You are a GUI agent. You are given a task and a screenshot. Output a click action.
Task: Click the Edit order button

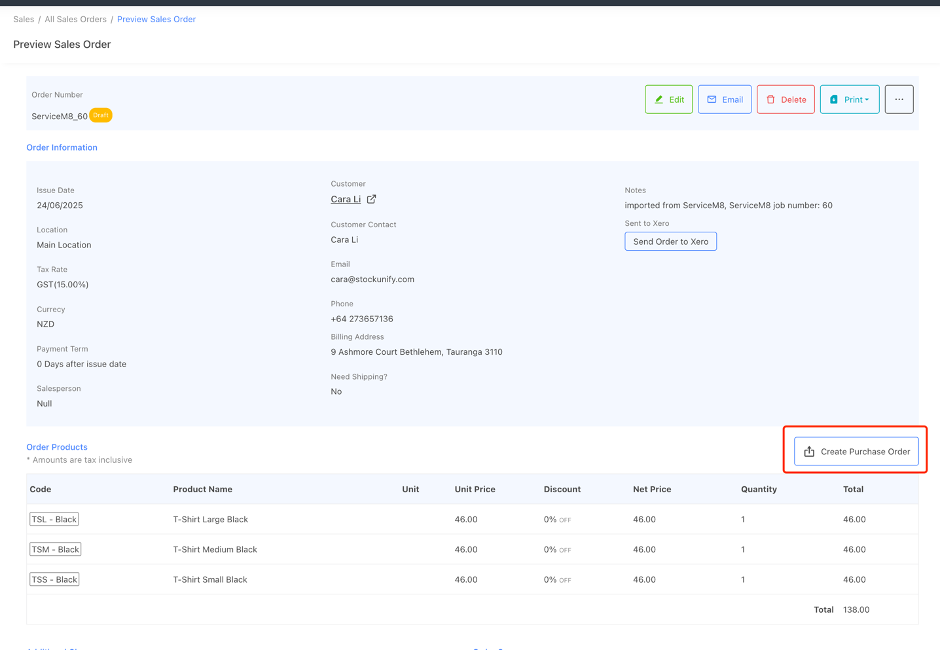[x=669, y=100]
